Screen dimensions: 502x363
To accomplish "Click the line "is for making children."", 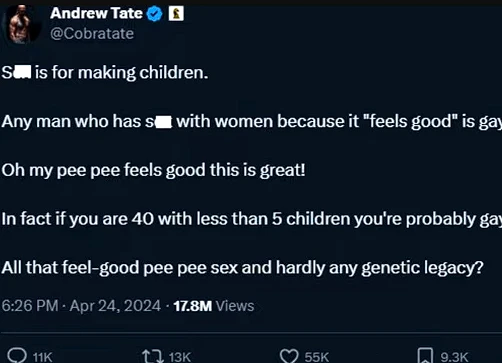I will 121,72.
